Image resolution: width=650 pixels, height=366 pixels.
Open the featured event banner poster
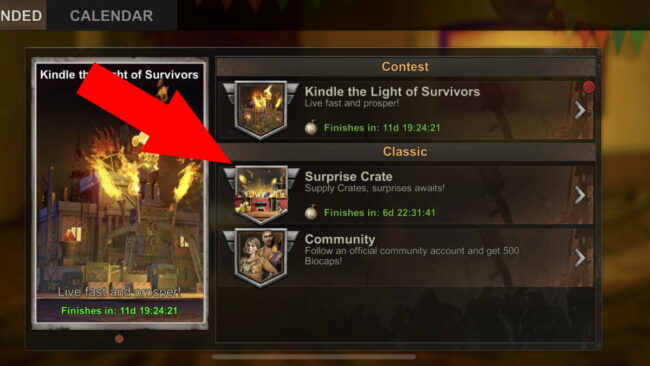[x=120, y=193]
